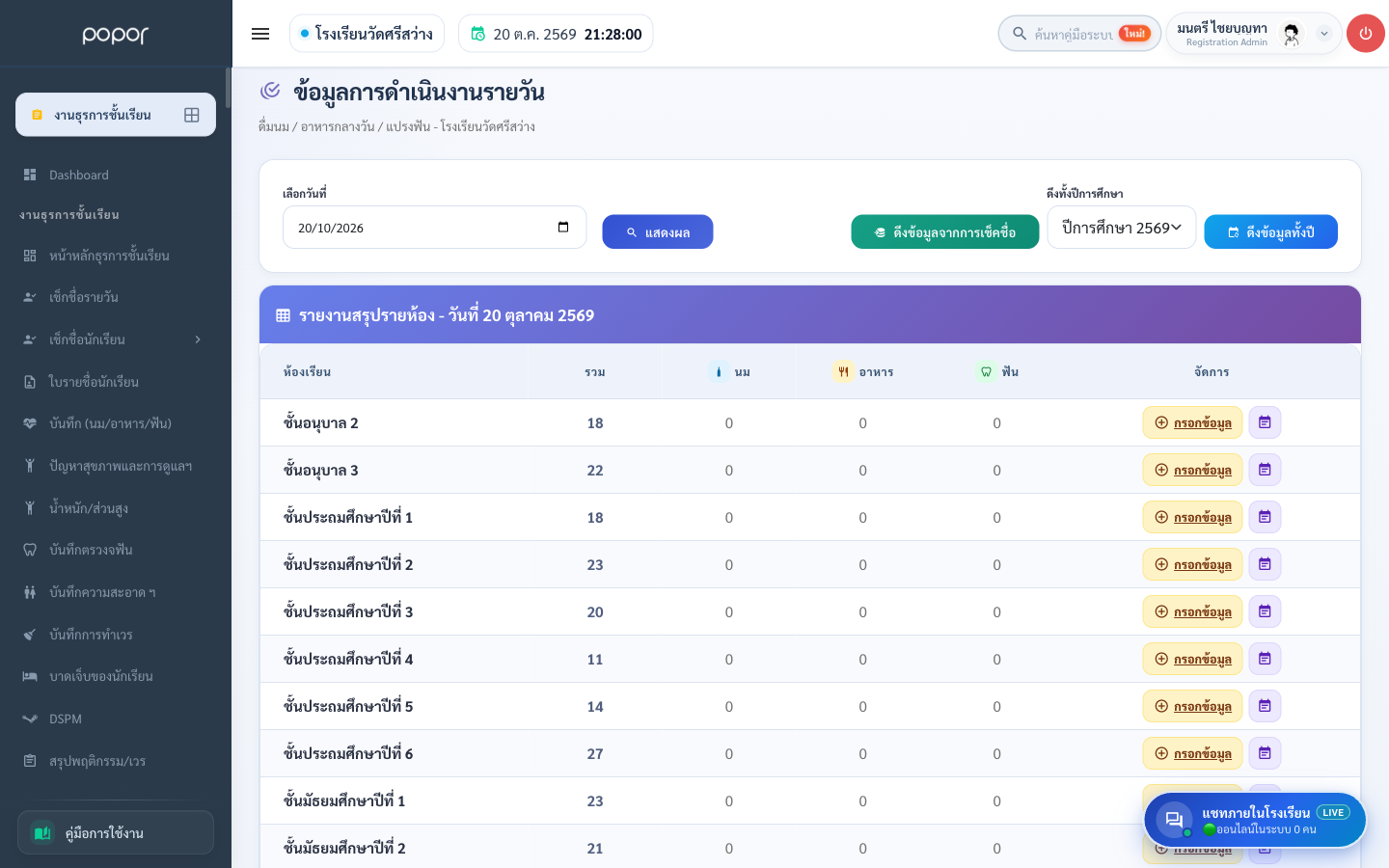Click กรอกข้อมูล for ชั้นประถมศึกษาปีที่ 3
The height and width of the screenshot is (868, 1389).
coord(1192,611)
